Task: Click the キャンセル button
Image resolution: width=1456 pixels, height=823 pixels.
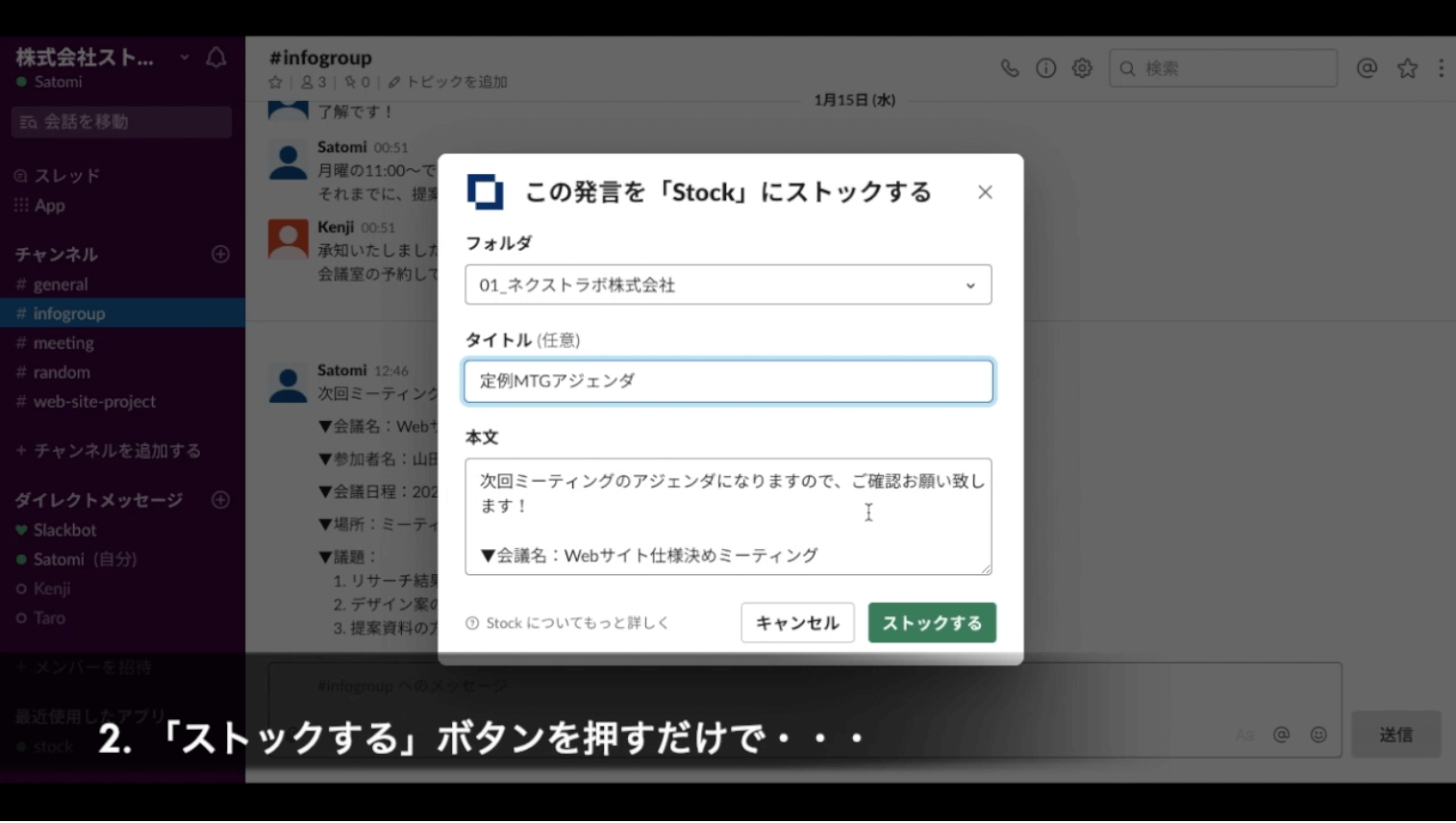Action: point(797,623)
